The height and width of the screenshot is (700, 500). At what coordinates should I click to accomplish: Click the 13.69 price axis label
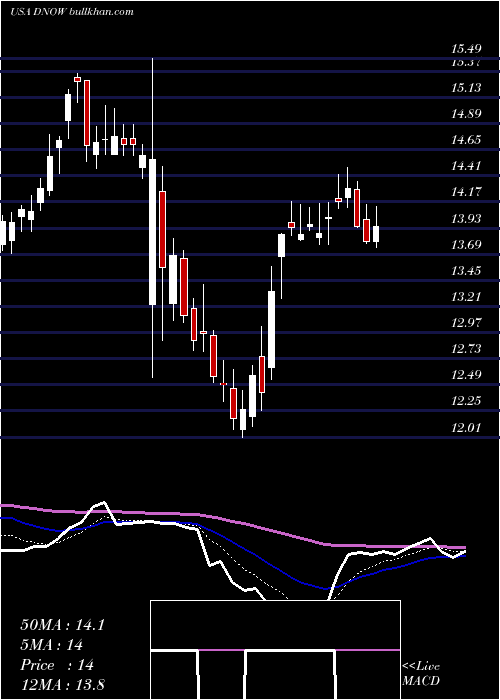click(467, 245)
